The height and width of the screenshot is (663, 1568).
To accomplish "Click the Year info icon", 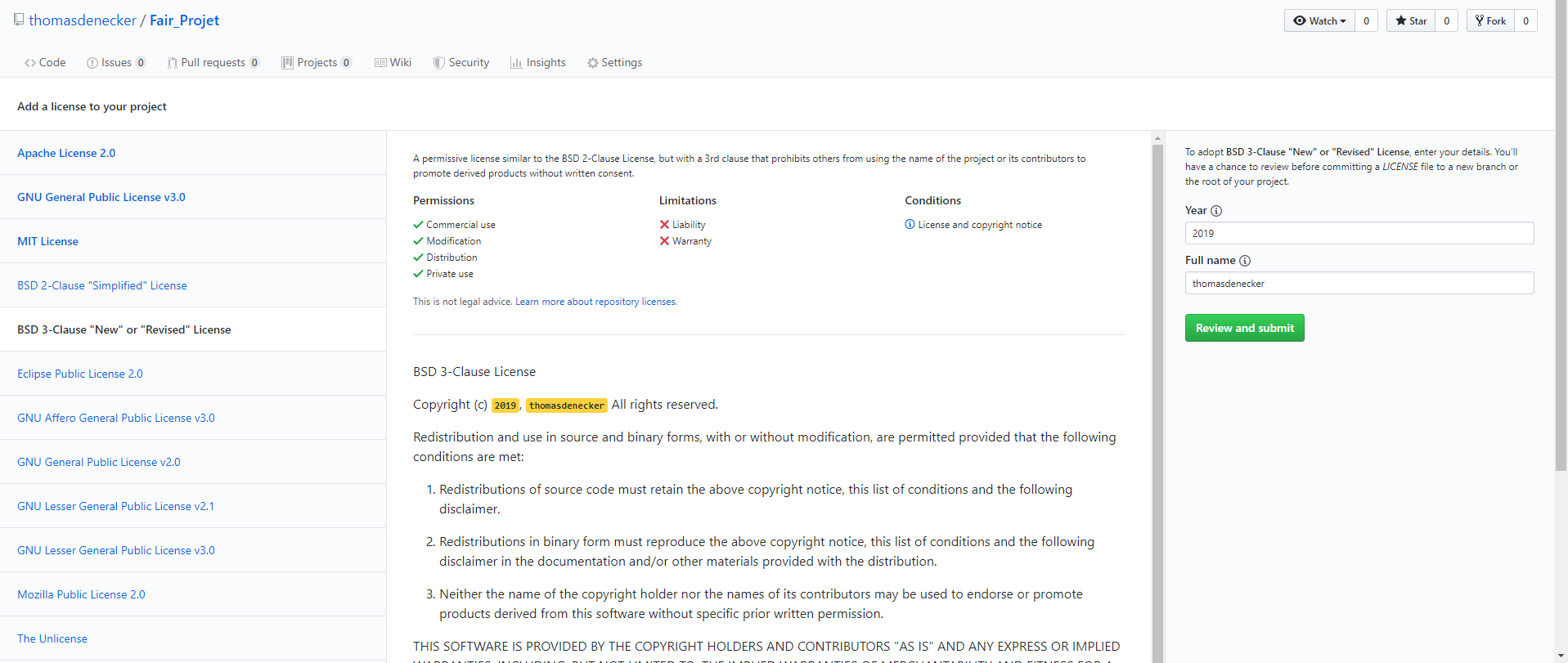I will [1216, 211].
